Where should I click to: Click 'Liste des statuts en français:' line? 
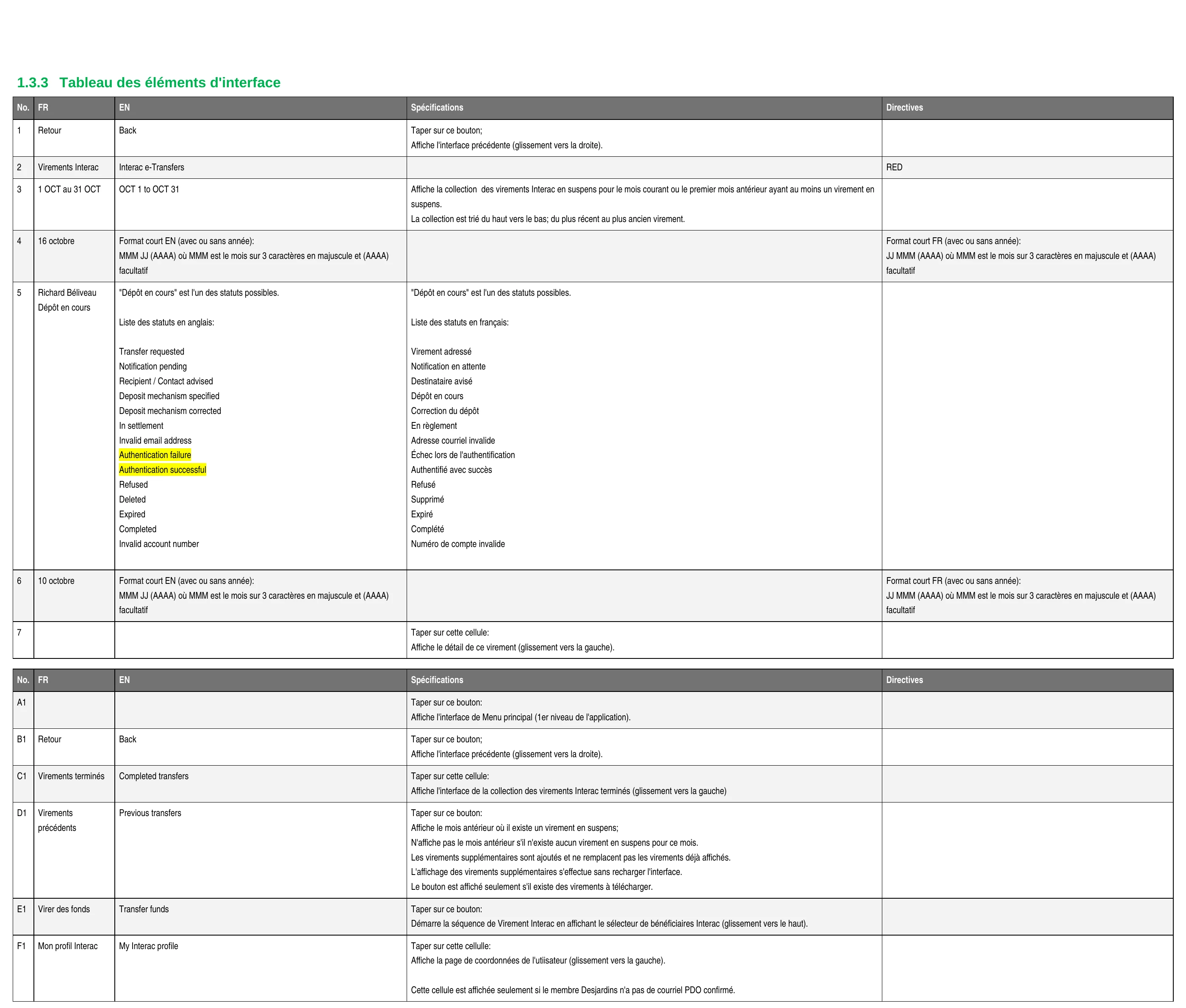(x=459, y=322)
